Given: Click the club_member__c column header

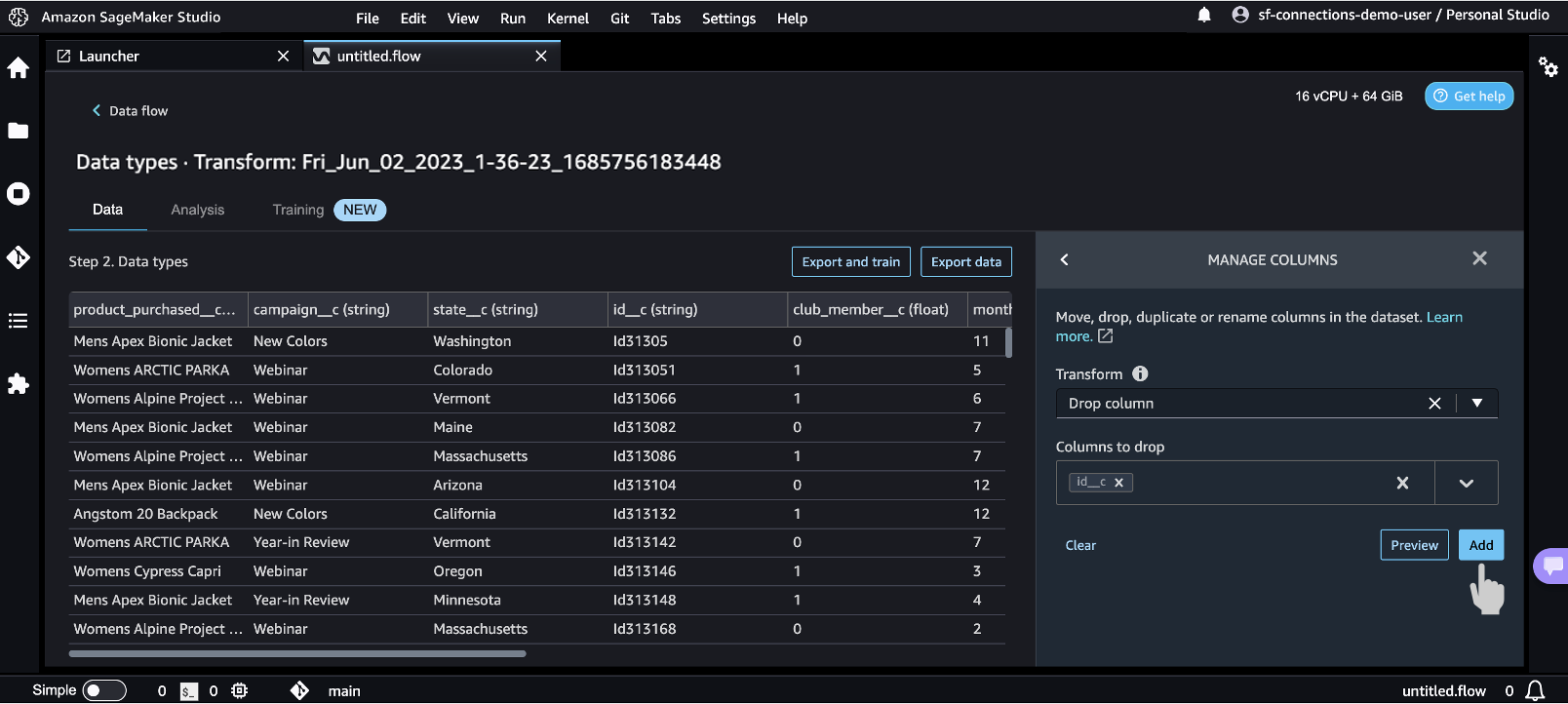Looking at the screenshot, I should pyautogui.click(x=878, y=310).
